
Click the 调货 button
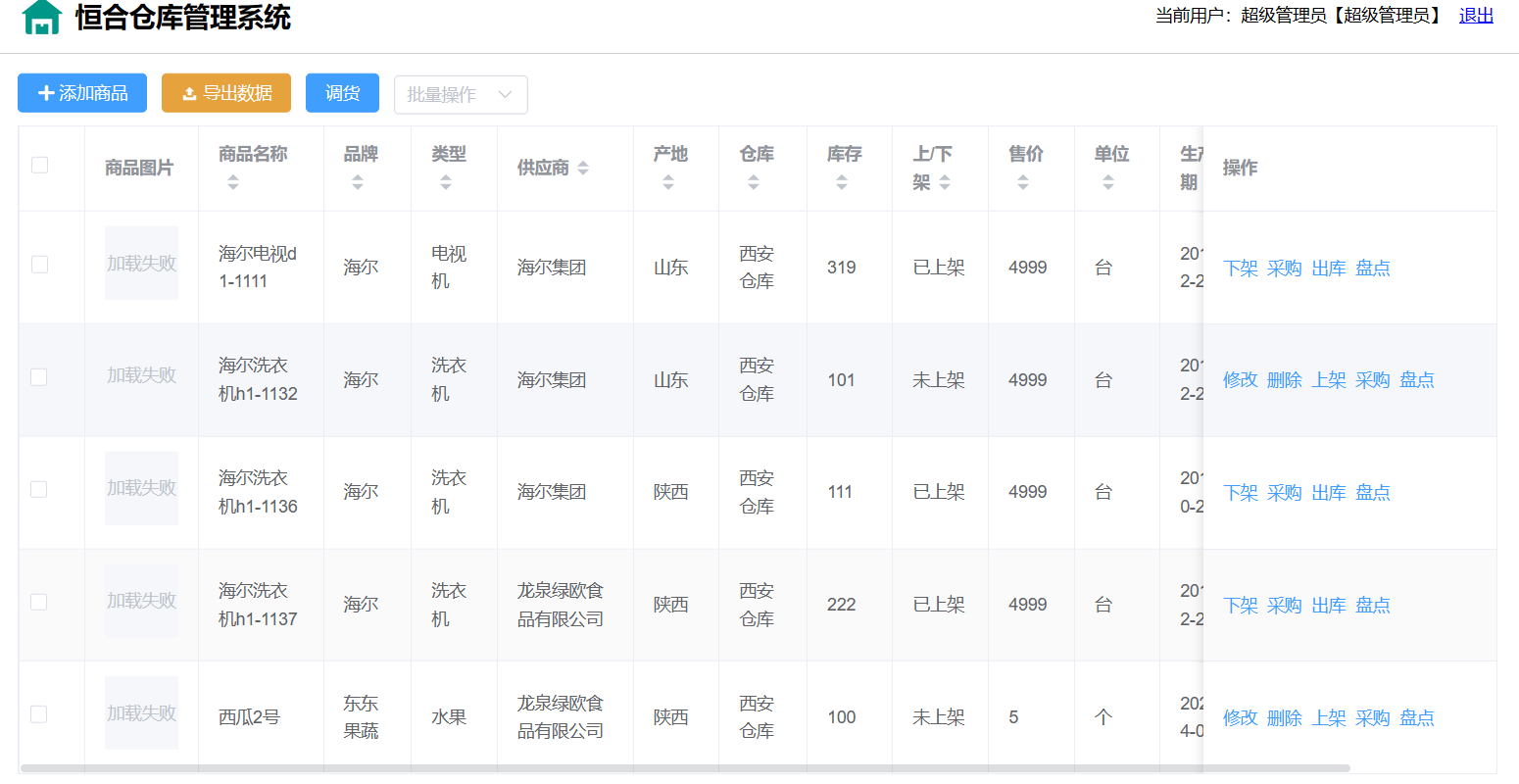click(342, 93)
